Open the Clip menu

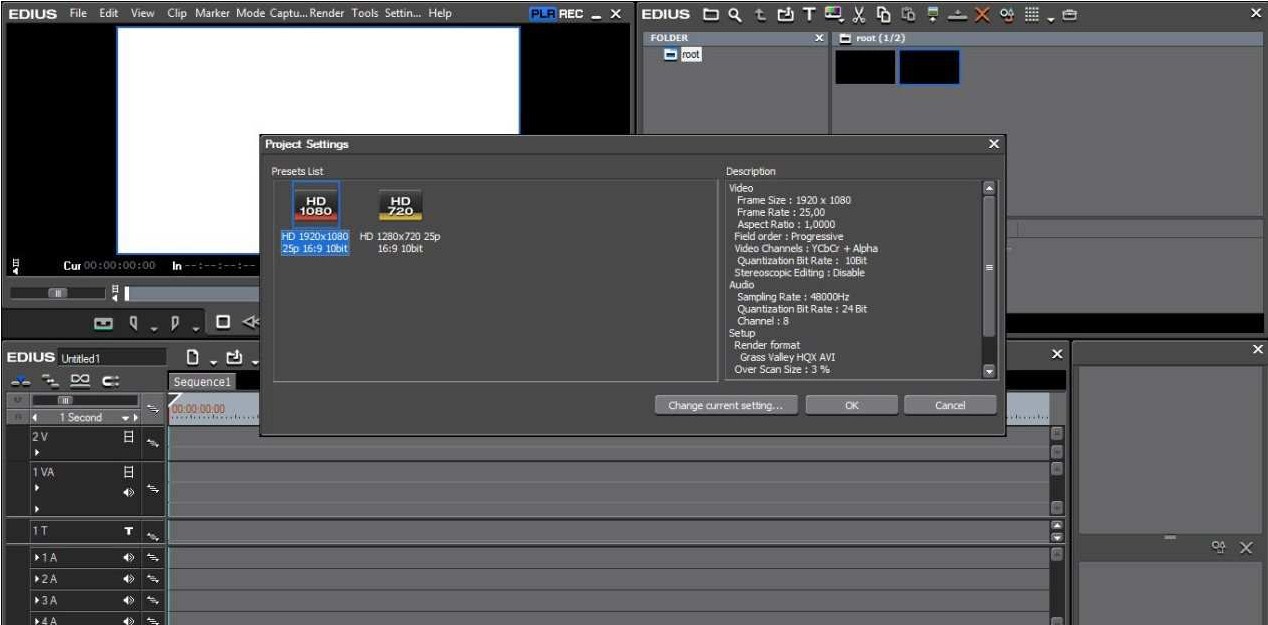176,13
